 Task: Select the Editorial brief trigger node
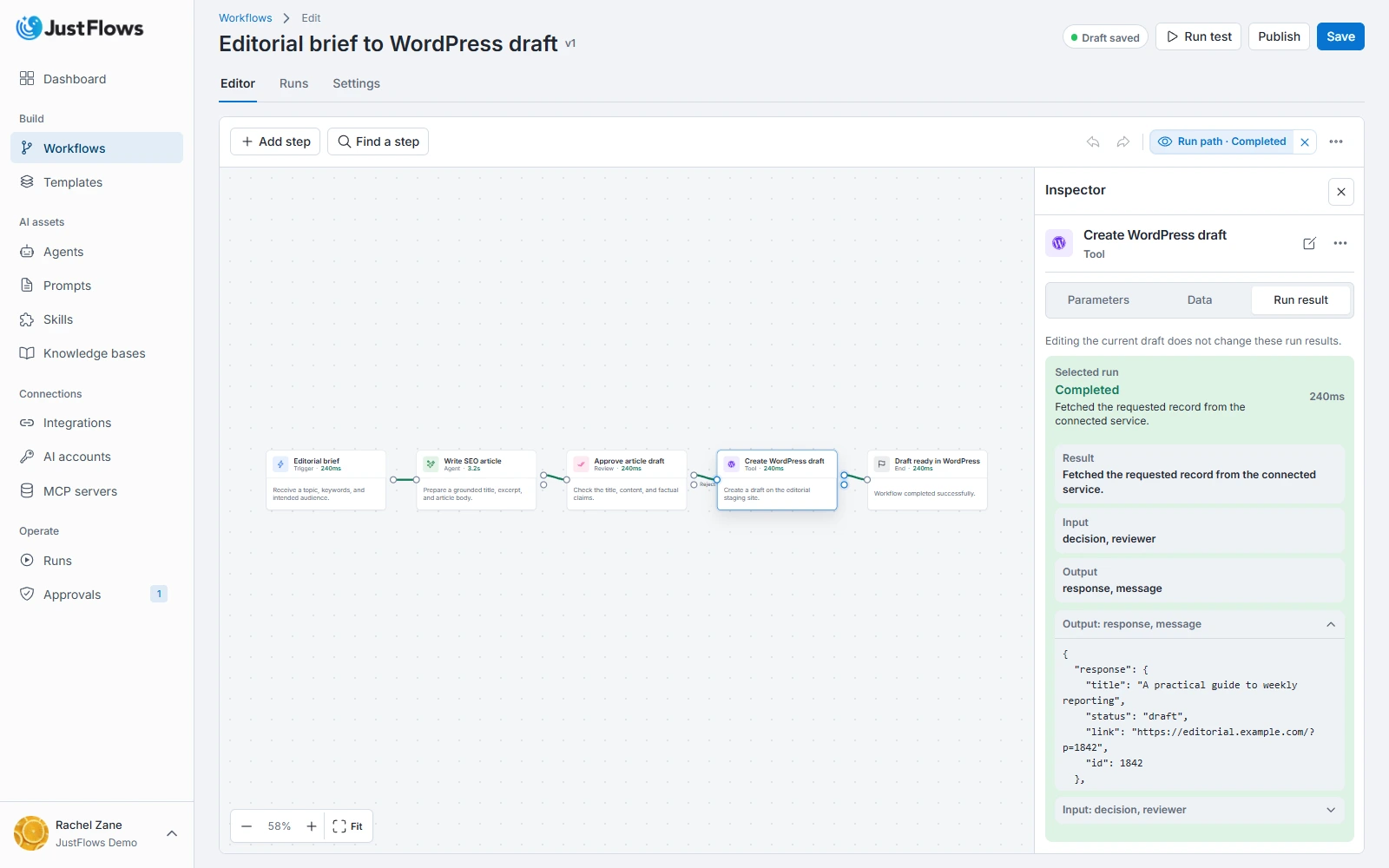pyautogui.click(x=326, y=480)
